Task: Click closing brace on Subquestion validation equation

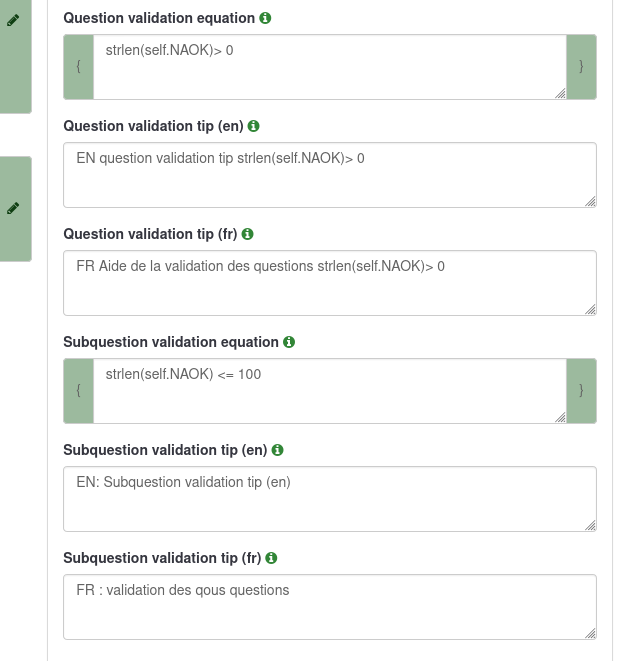Action: point(581,391)
